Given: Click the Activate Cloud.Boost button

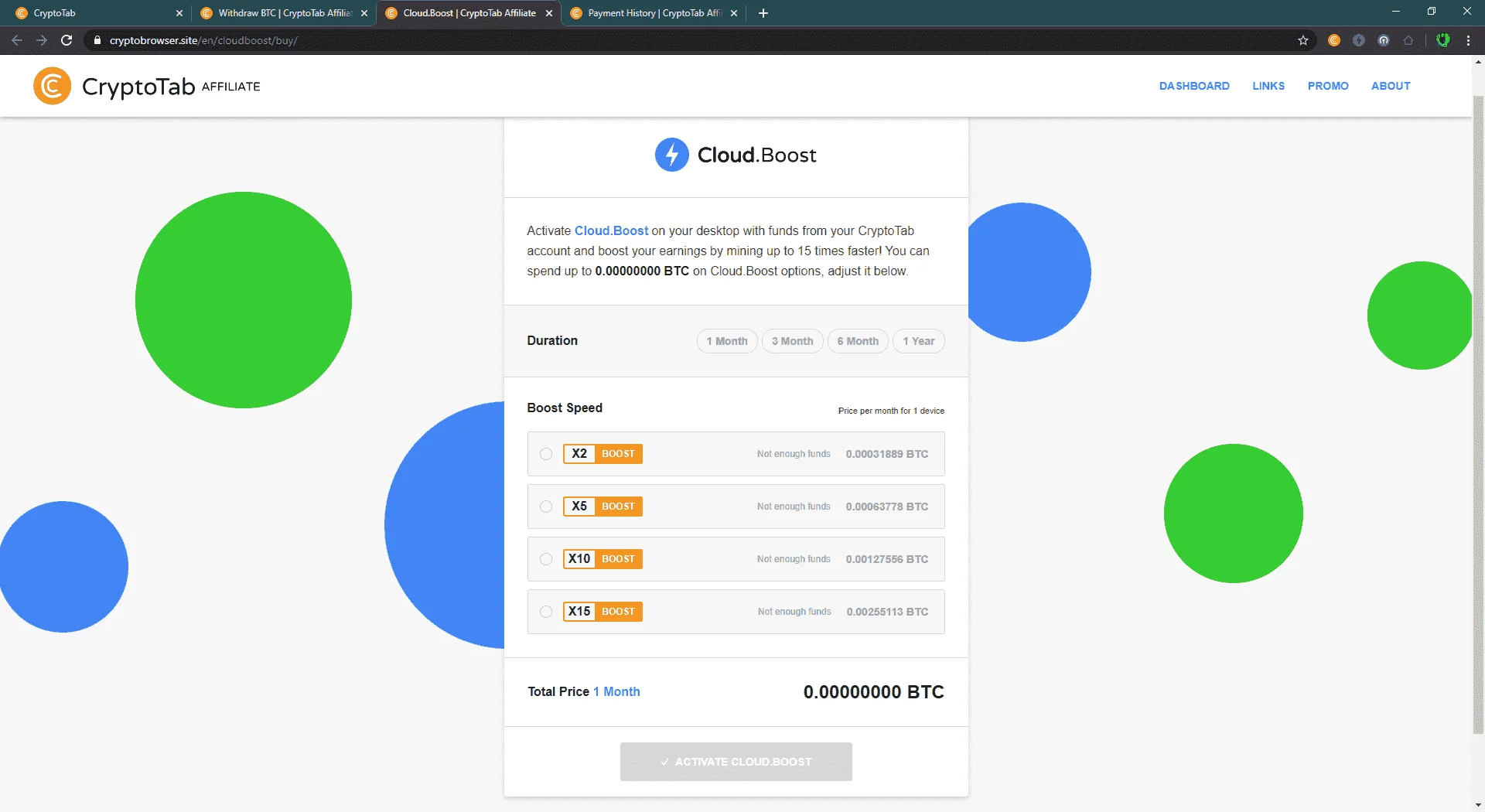Looking at the screenshot, I should (x=736, y=762).
